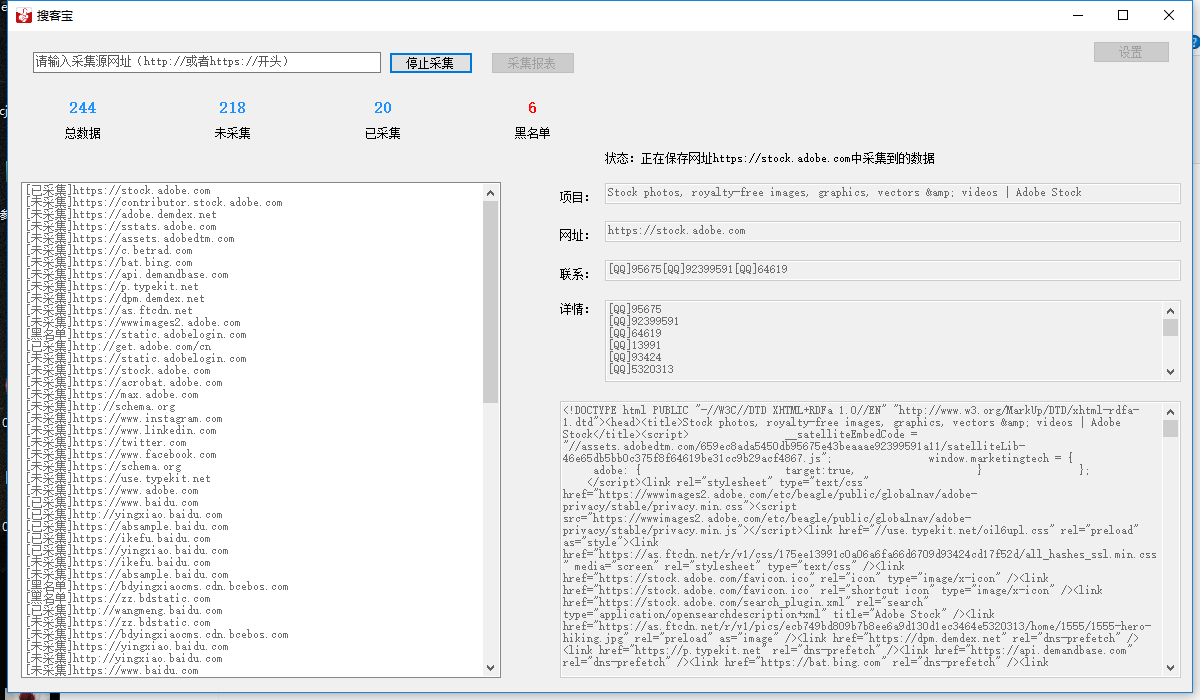Select the dpm.demdex.net list row

tap(254, 298)
